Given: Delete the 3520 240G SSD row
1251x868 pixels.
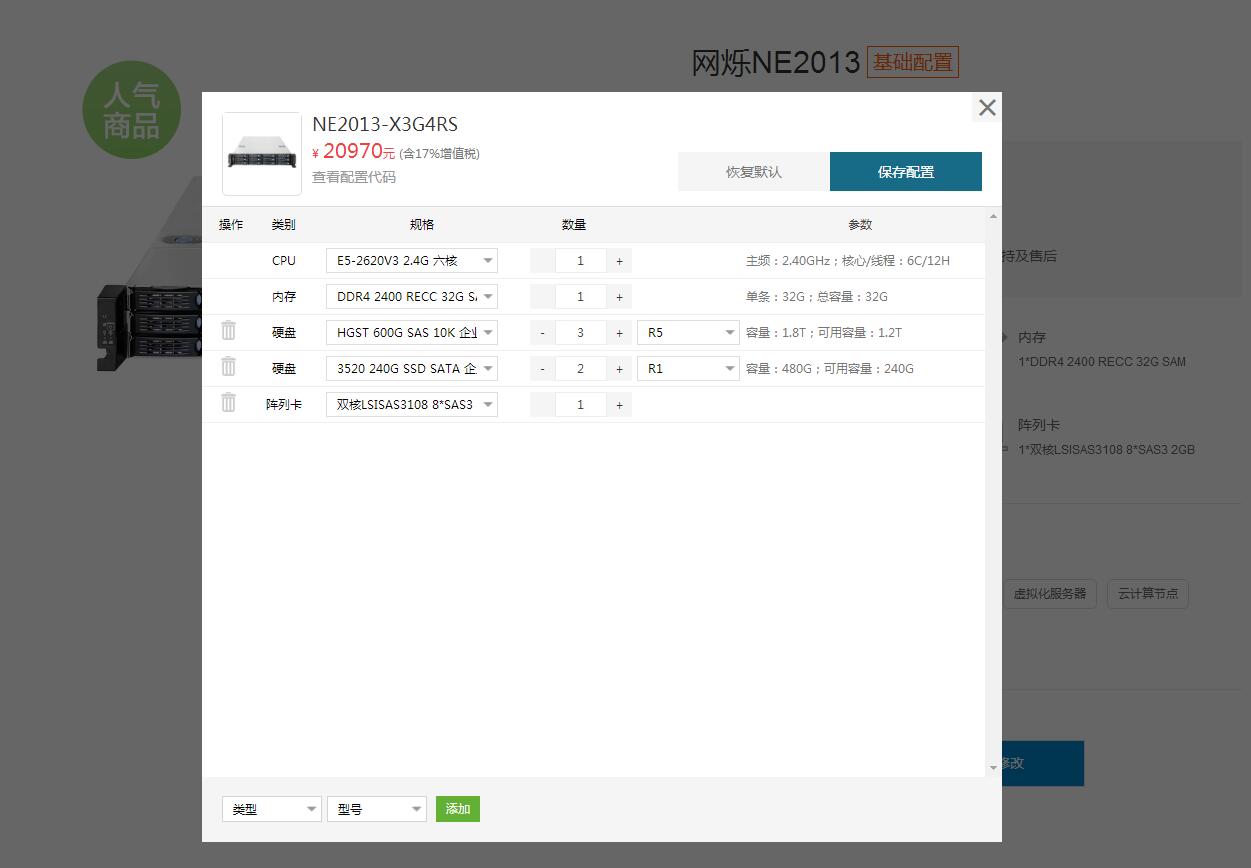Looking at the screenshot, I should [229, 367].
